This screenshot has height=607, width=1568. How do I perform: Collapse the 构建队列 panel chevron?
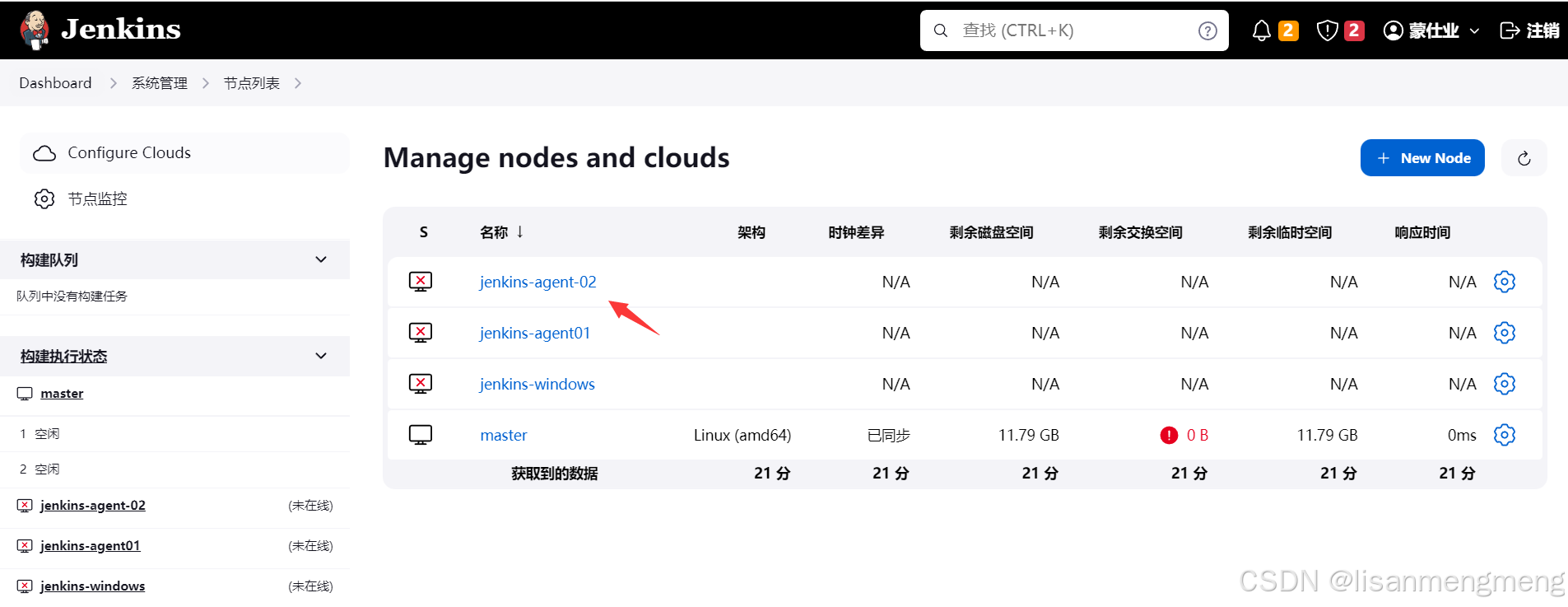tap(321, 259)
